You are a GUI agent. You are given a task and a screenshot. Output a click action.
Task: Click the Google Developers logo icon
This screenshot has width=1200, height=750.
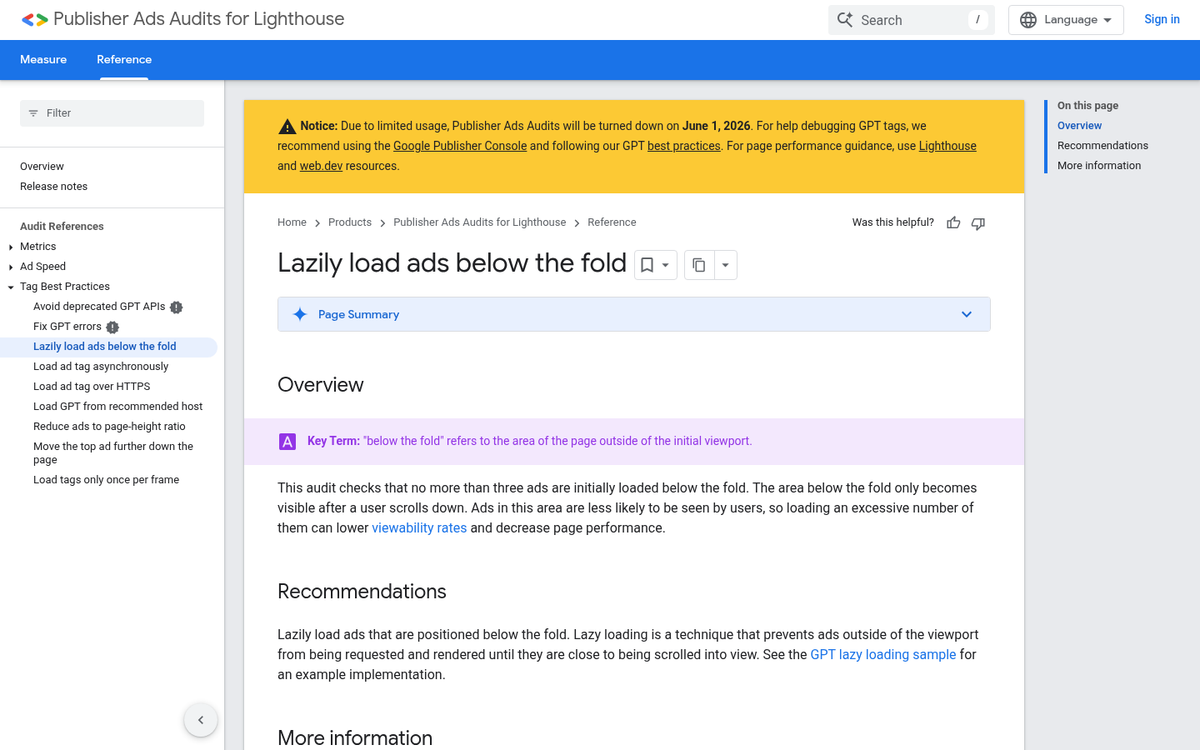tap(33, 18)
